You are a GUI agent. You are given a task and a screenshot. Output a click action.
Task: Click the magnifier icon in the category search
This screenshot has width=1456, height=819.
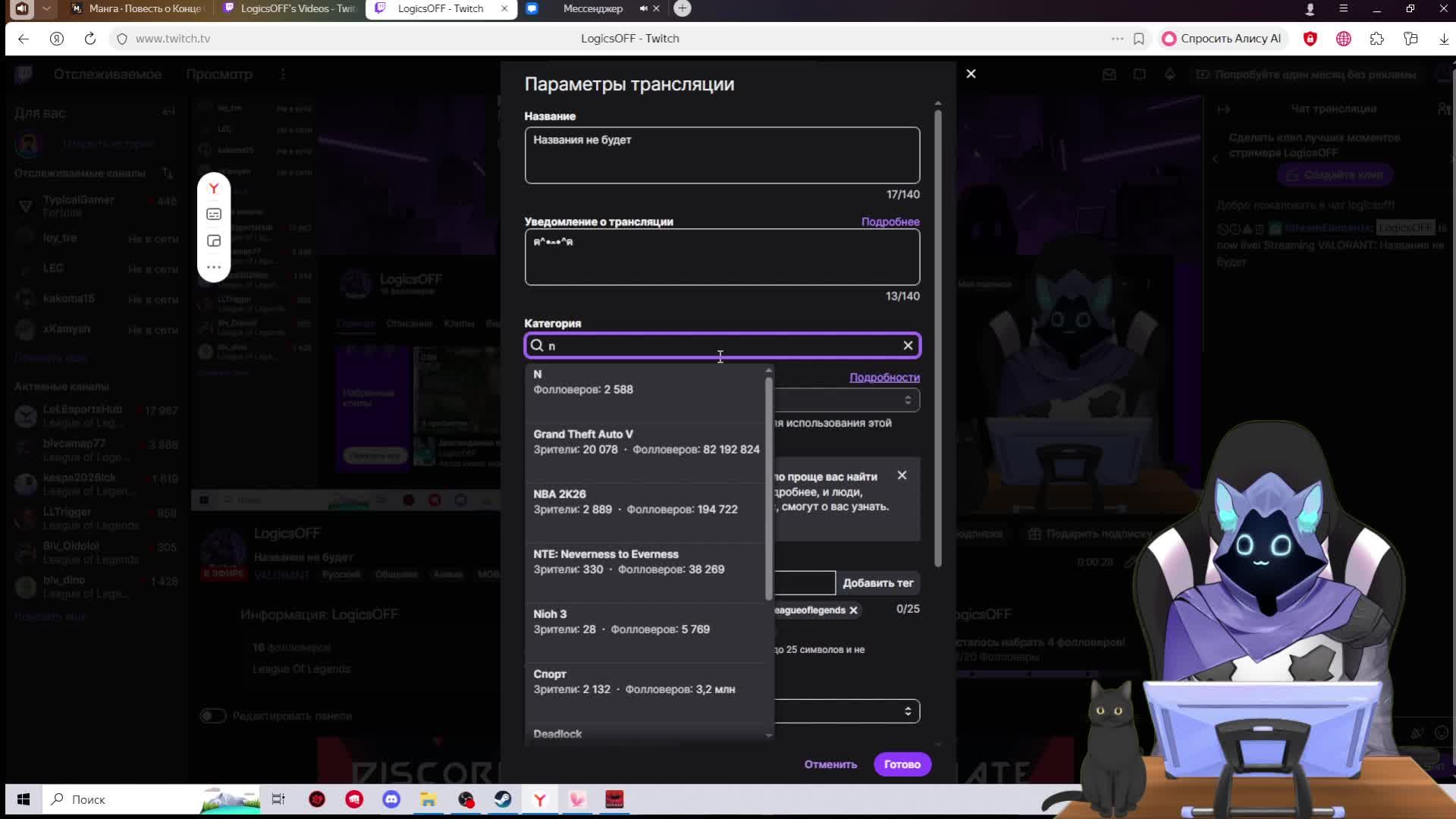[x=537, y=346]
